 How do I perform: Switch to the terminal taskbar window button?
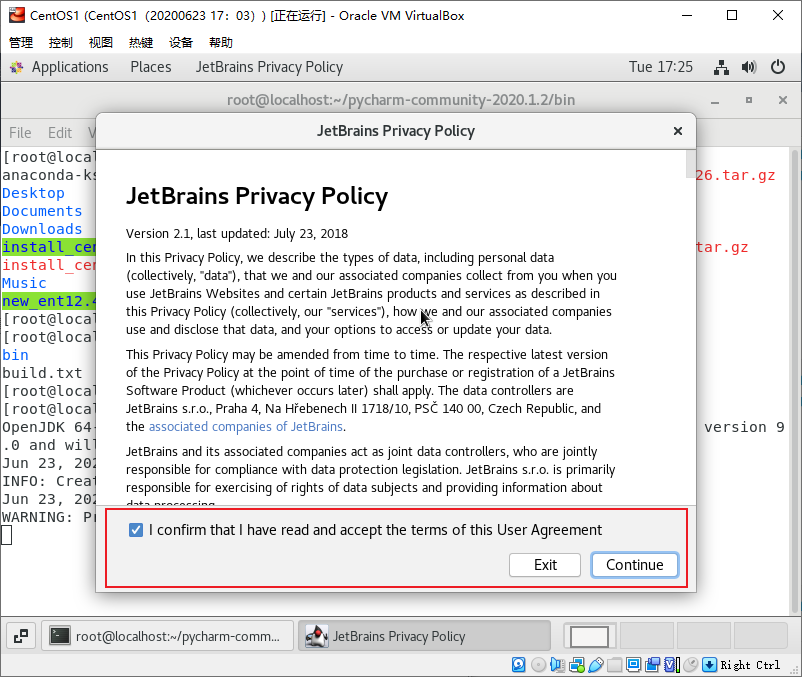(170, 636)
